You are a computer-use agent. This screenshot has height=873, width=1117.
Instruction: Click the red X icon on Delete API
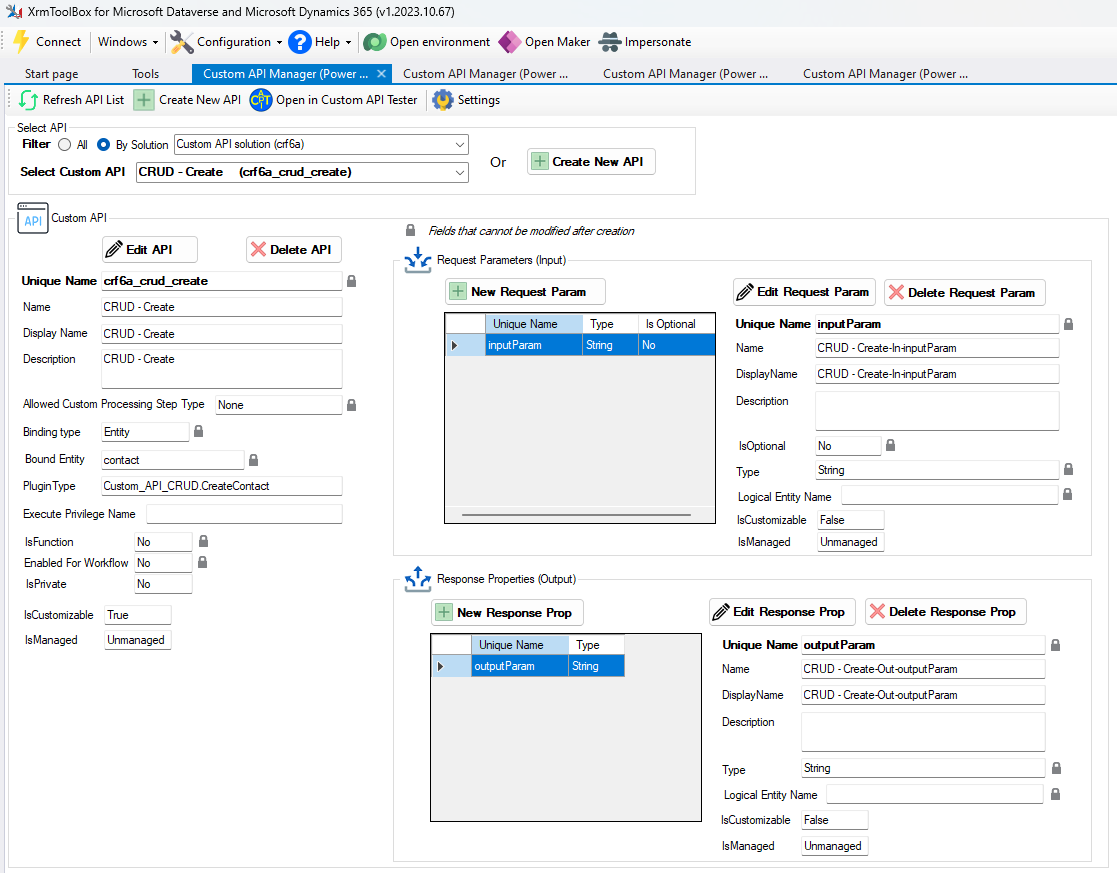tap(259, 249)
